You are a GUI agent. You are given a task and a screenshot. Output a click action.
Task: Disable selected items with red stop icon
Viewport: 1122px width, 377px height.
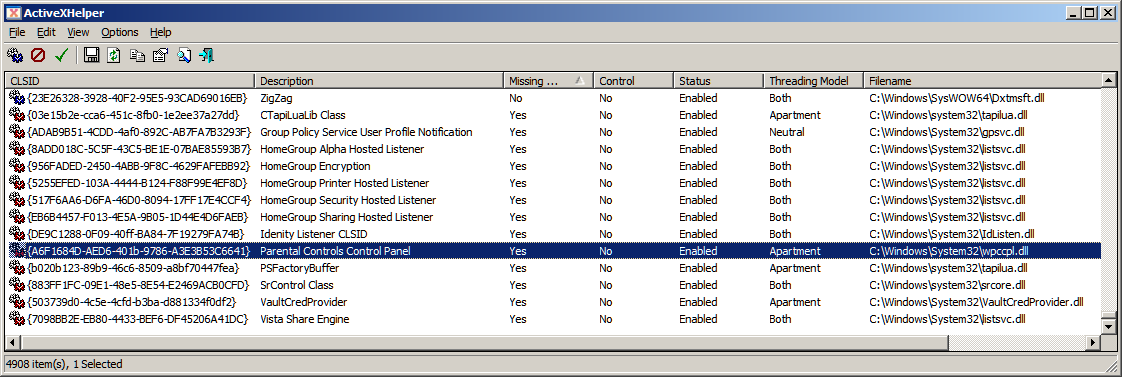point(38,55)
